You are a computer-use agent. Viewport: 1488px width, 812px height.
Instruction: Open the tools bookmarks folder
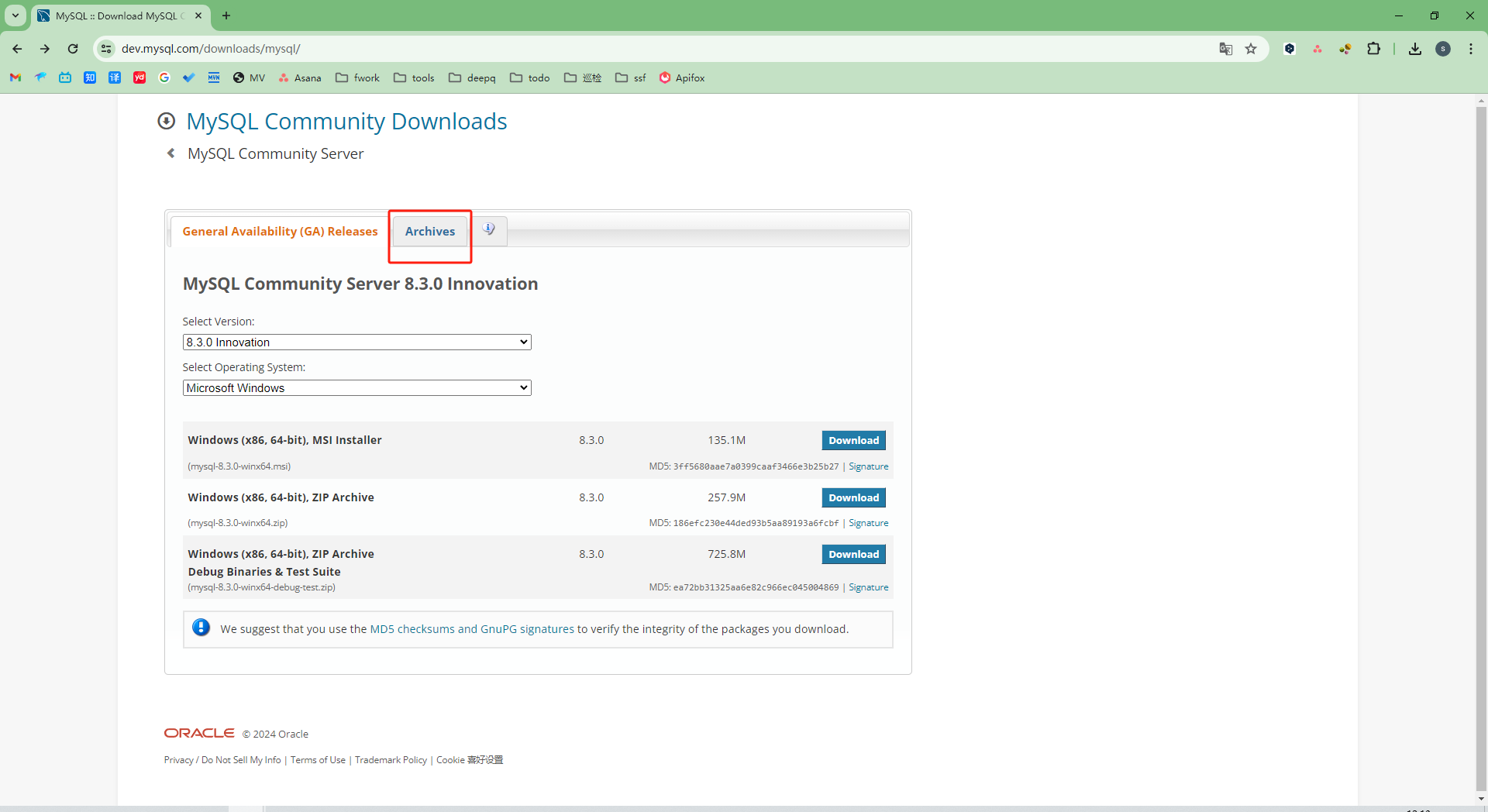point(414,77)
